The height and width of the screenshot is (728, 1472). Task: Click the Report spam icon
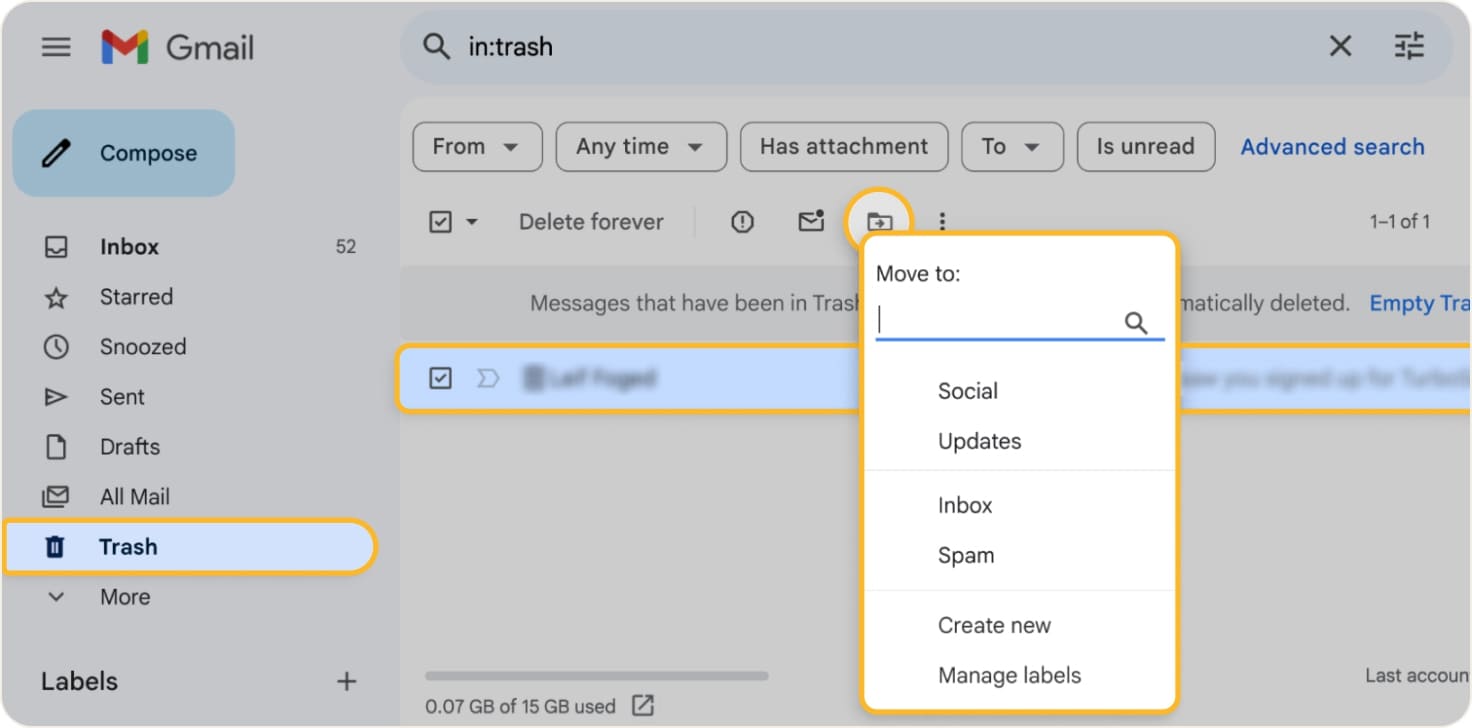[x=742, y=222]
